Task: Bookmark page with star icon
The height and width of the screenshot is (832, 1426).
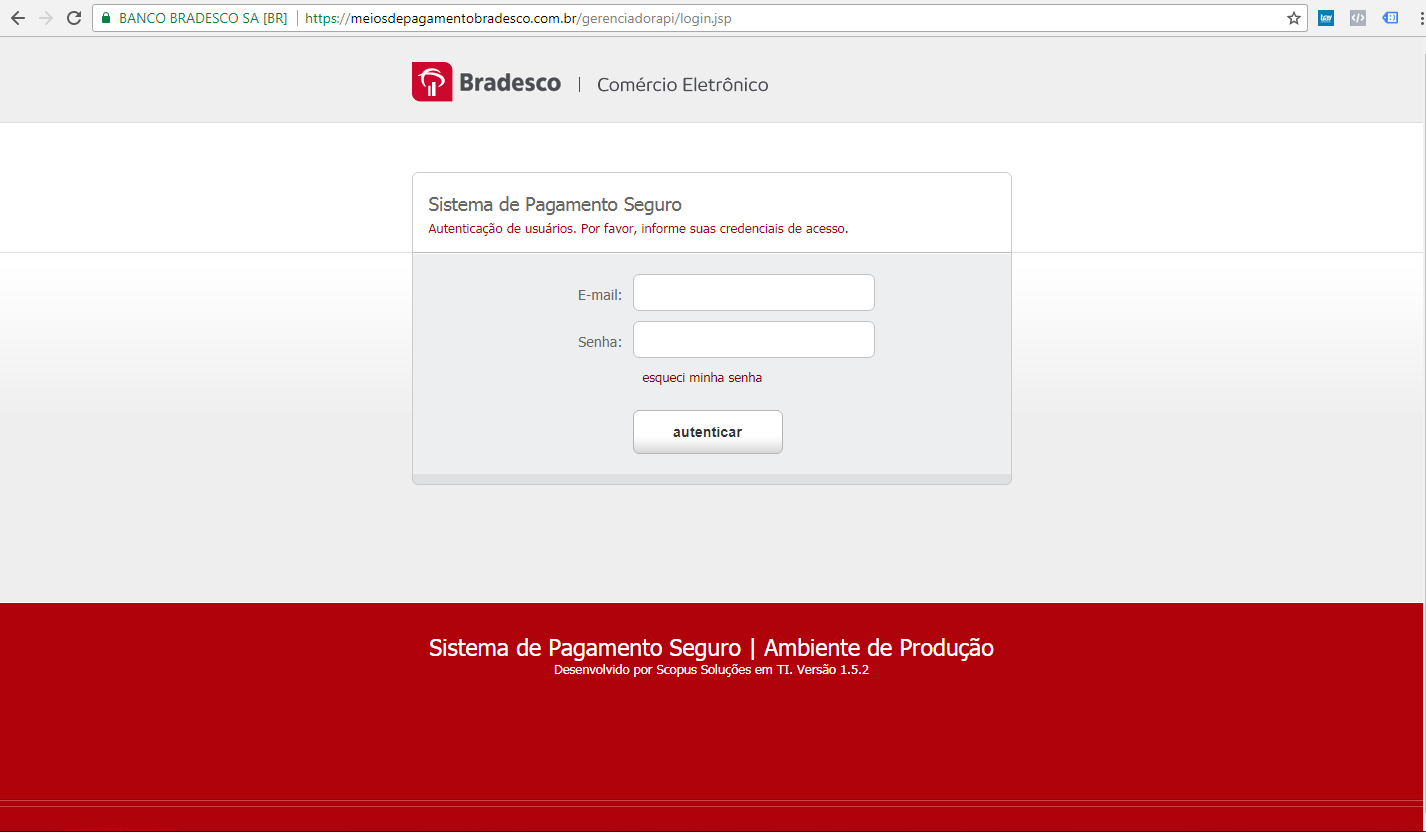Action: tap(1293, 18)
